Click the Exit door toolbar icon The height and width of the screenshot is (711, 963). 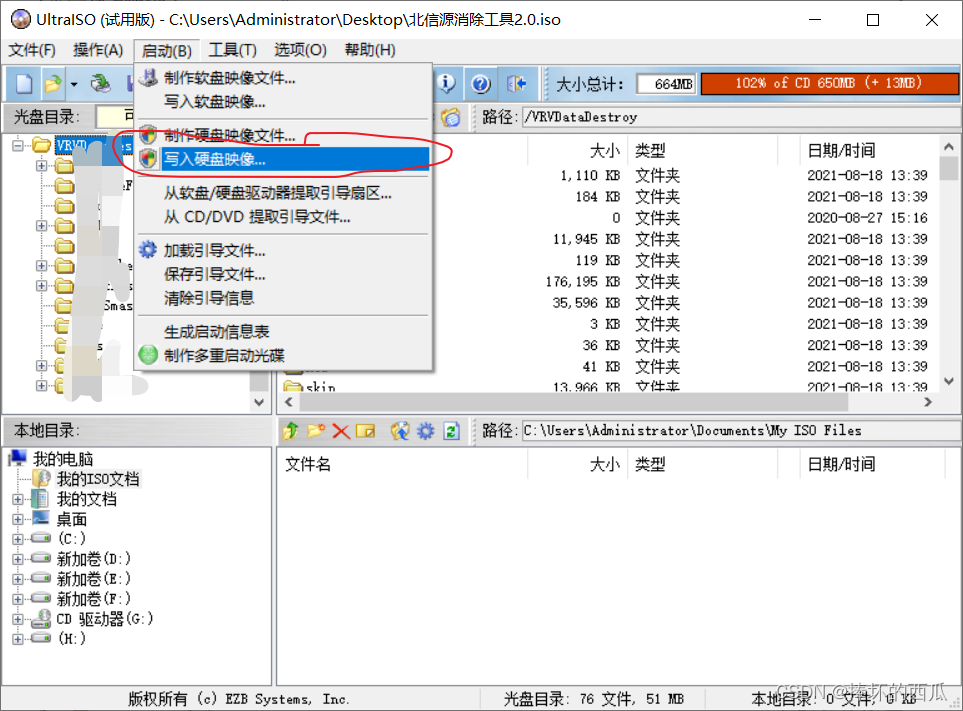pos(517,84)
